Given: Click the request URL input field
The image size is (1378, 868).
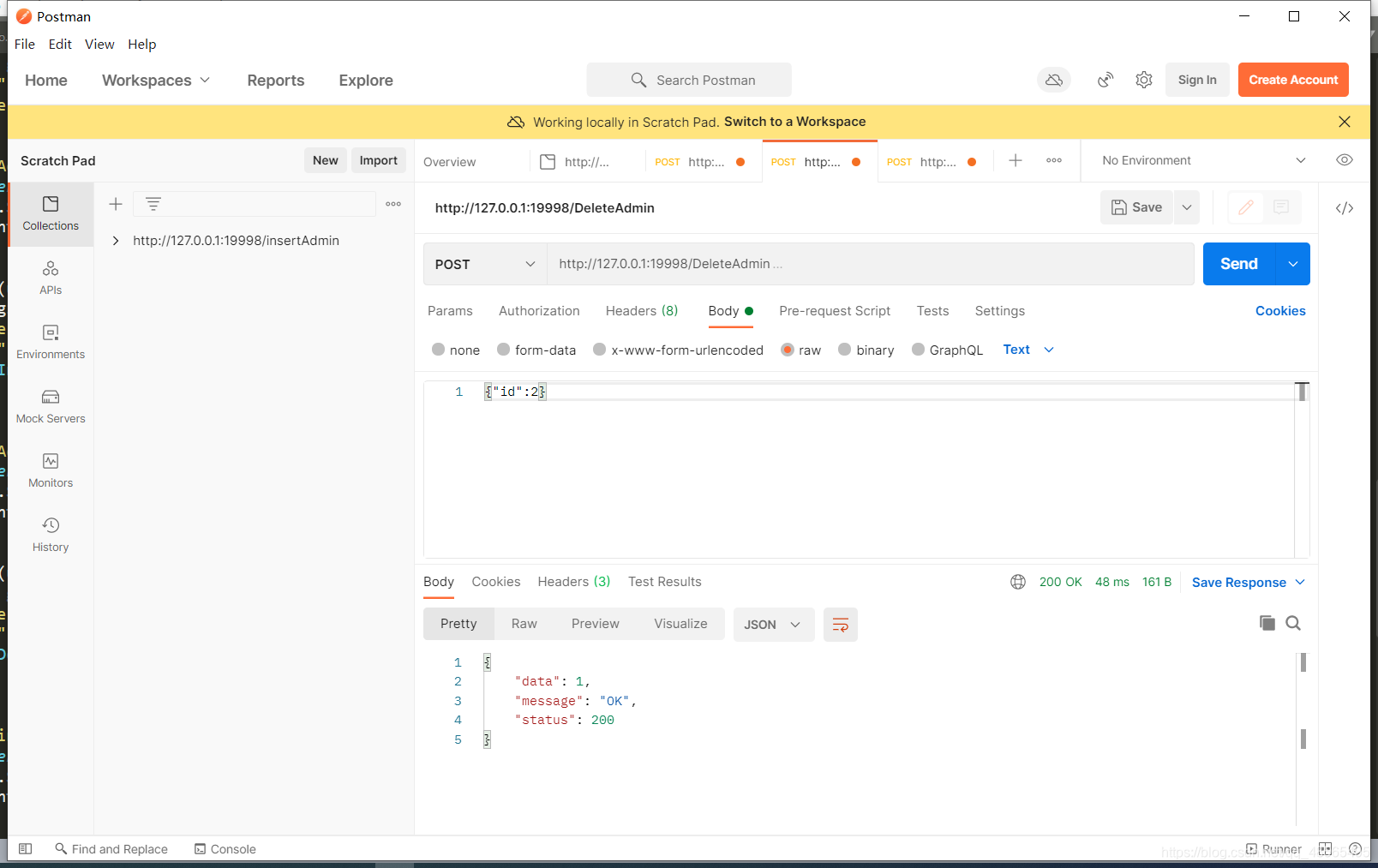Looking at the screenshot, I should pyautogui.click(x=870, y=264).
